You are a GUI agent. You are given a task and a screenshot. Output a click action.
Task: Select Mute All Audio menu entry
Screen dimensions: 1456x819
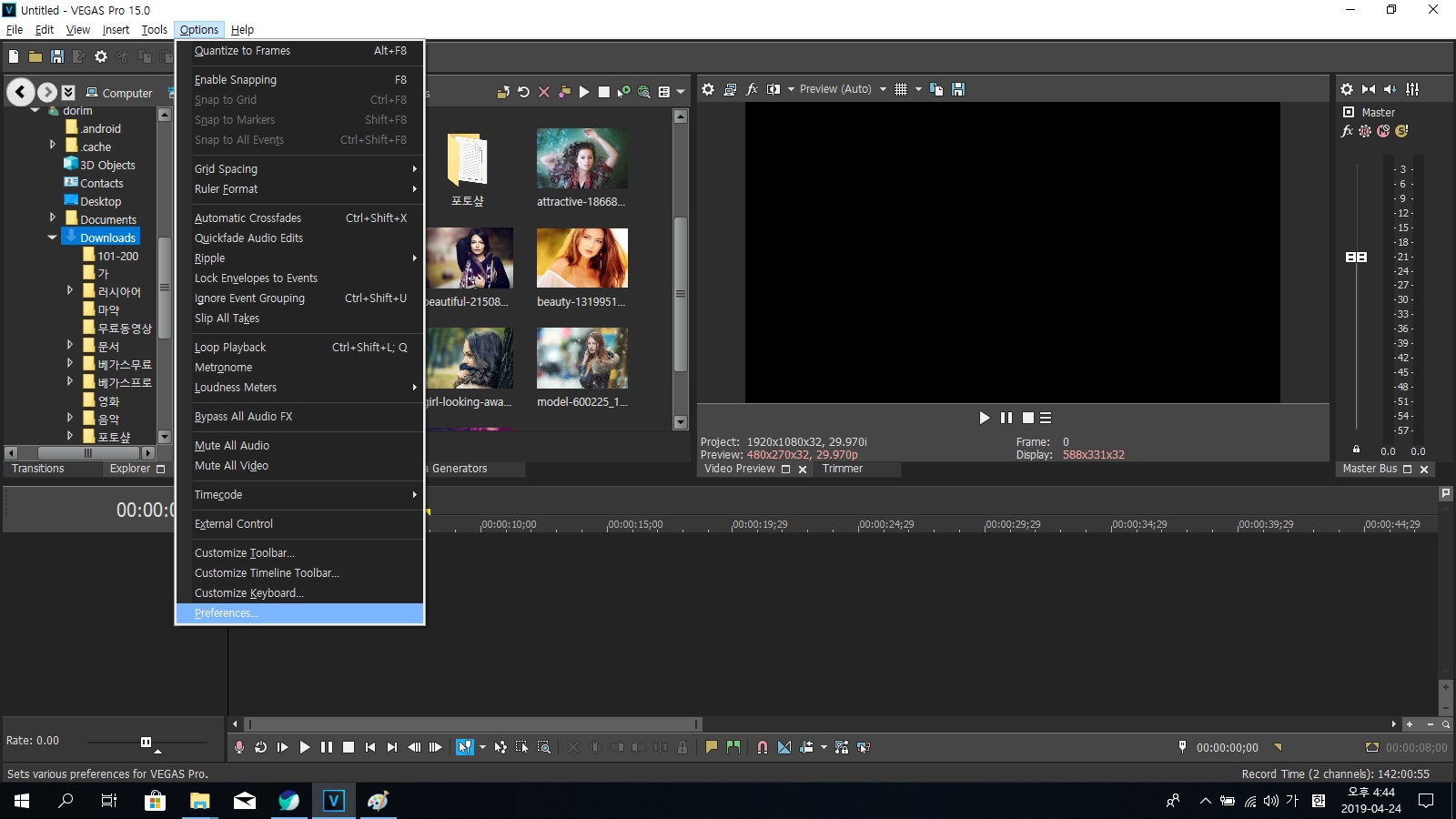pyautogui.click(x=299, y=446)
